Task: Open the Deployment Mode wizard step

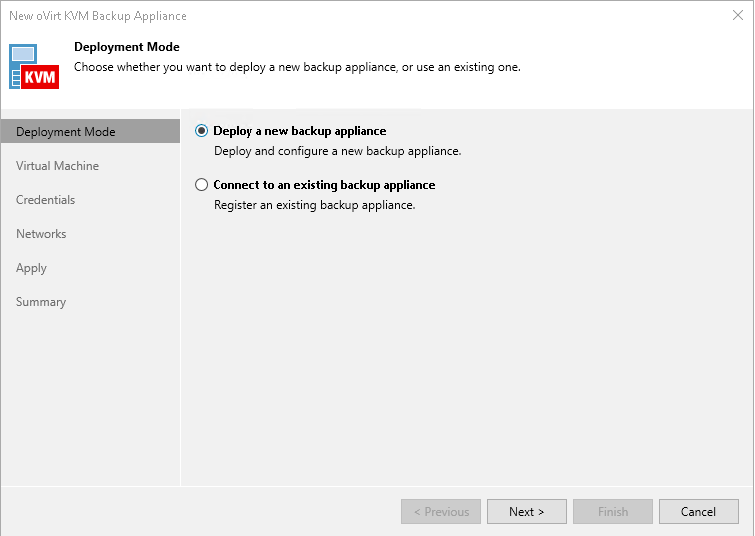Action: tap(66, 132)
